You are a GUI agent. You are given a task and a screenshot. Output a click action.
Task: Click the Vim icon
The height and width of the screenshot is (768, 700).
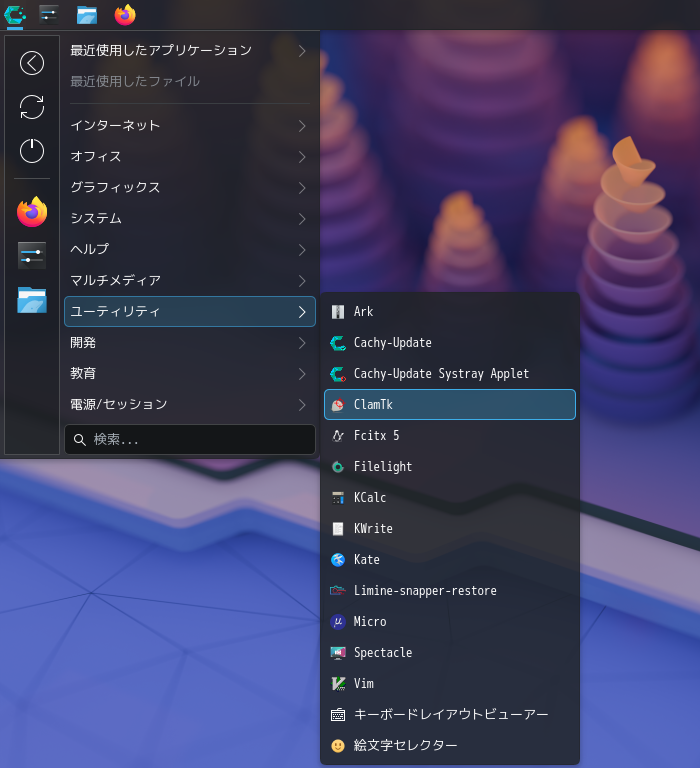click(x=338, y=684)
